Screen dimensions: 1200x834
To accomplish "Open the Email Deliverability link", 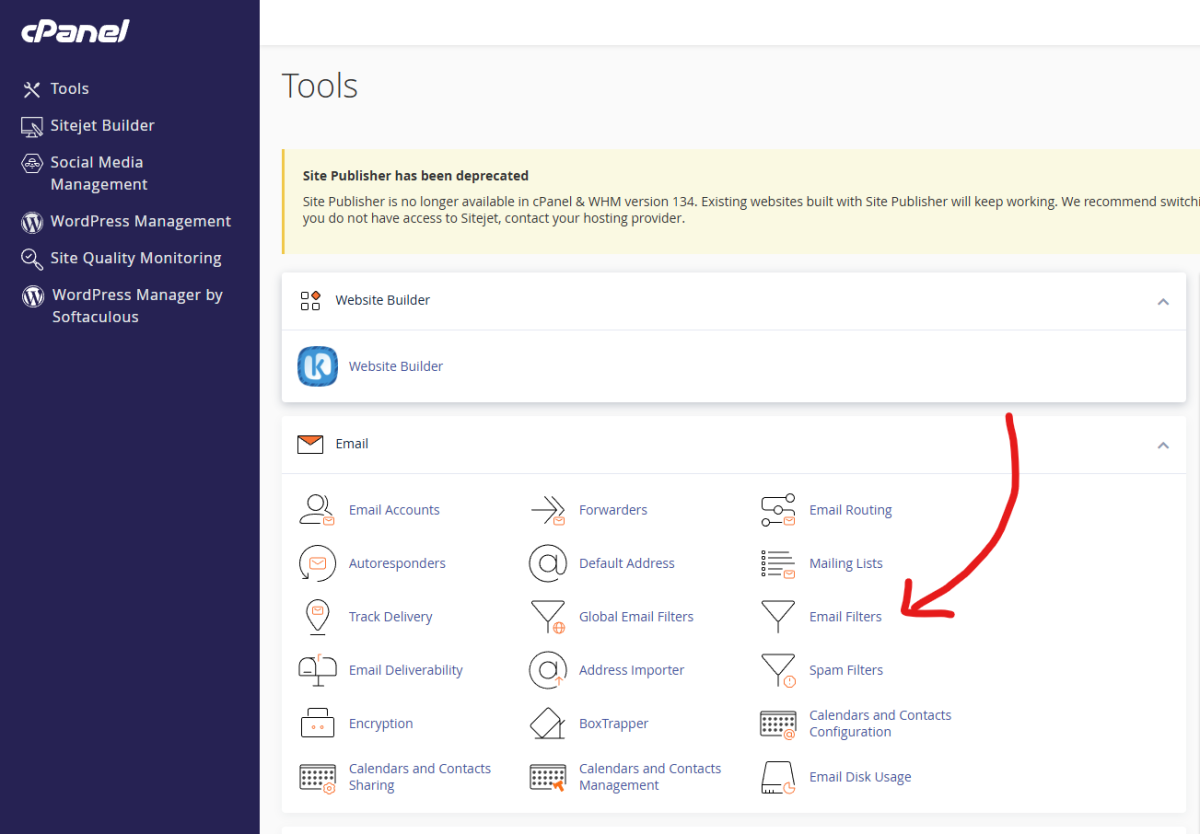I will pyautogui.click(x=405, y=670).
